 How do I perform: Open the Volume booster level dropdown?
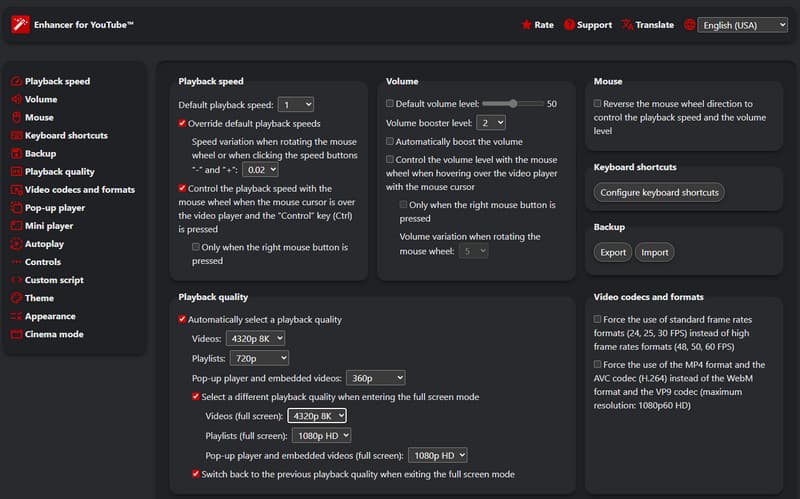[x=491, y=123]
